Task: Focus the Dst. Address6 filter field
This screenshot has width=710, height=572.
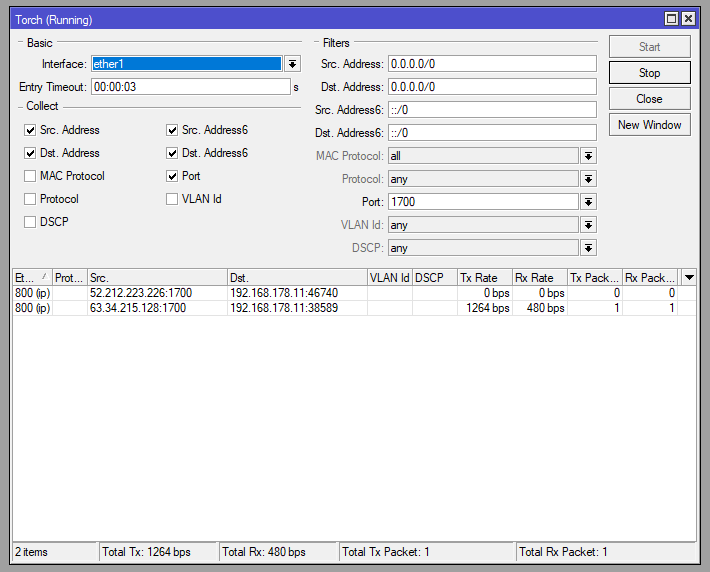Action: [x=491, y=133]
